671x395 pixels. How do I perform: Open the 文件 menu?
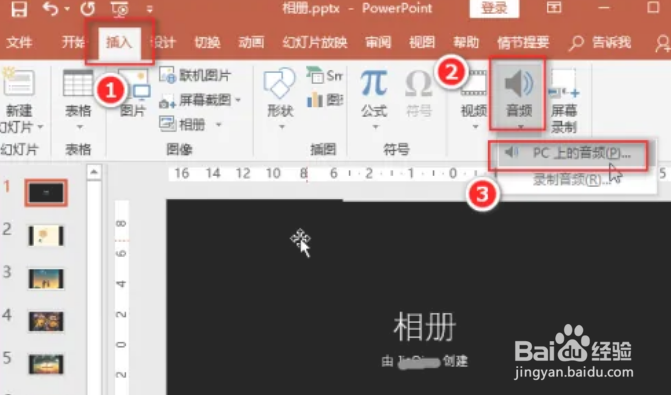point(20,42)
